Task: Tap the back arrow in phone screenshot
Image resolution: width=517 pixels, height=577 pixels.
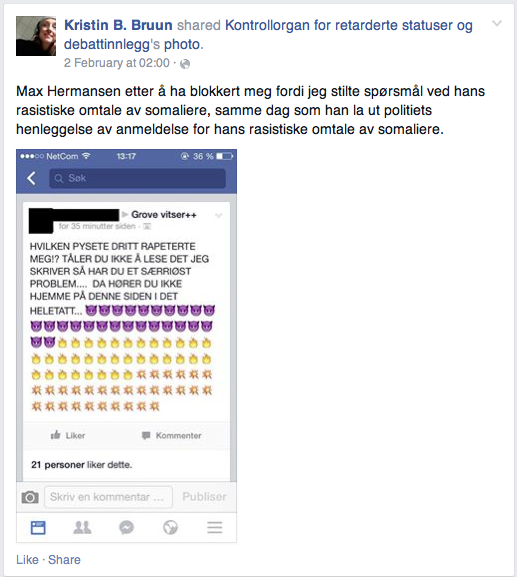Action: [31, 178]
